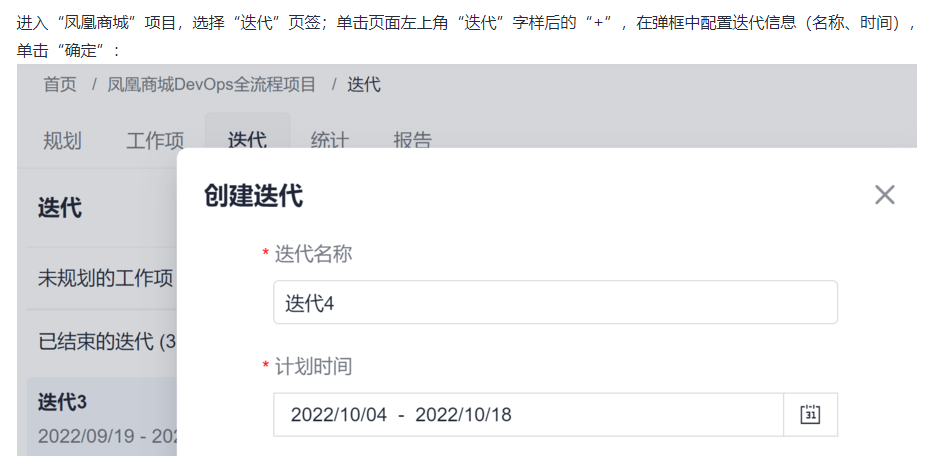Image resolution: width=948 pixels, height=474 pixels.
Task: Go to the 统计 tab
Action: (x=329, y=141)
